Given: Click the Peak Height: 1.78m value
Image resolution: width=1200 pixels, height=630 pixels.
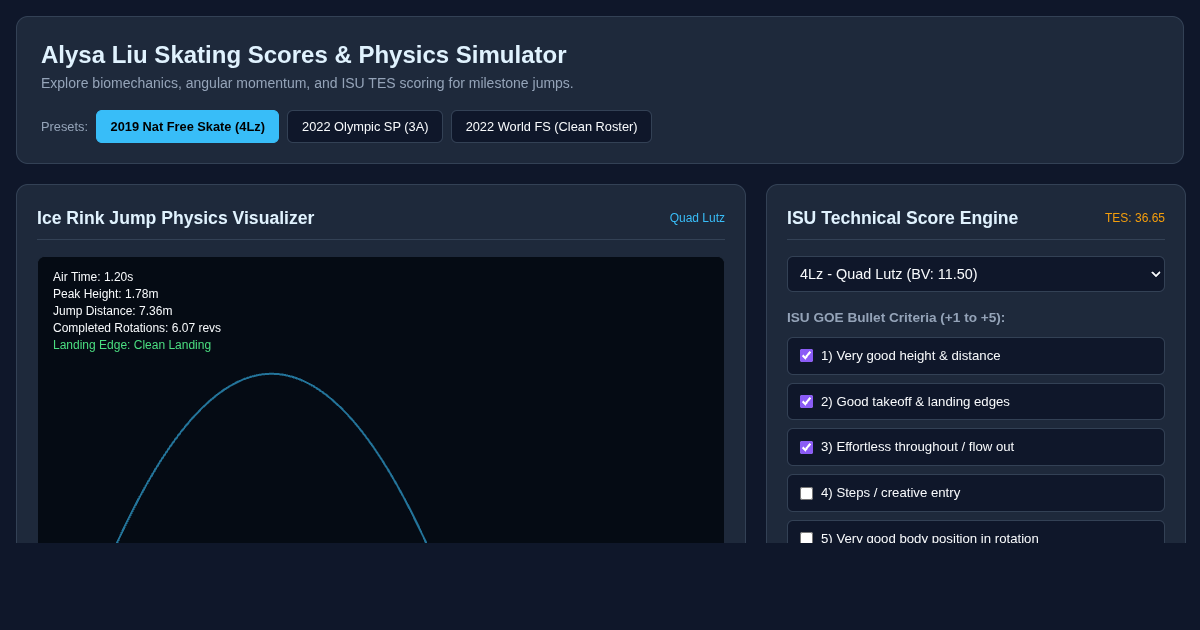Looking at the screenshot, I should coord(106,294).
